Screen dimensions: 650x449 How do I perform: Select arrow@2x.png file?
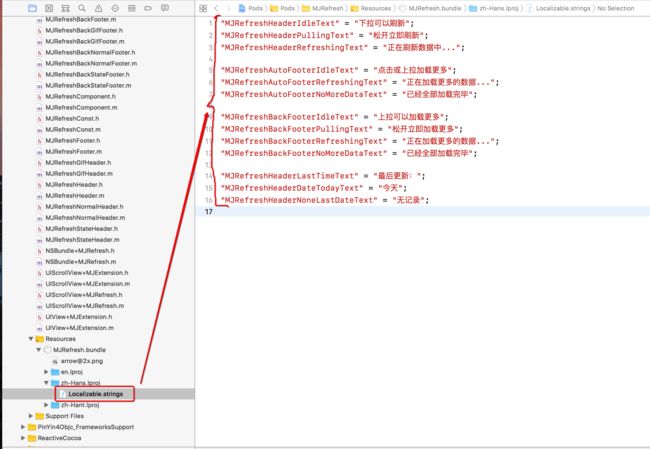(82, 361)
